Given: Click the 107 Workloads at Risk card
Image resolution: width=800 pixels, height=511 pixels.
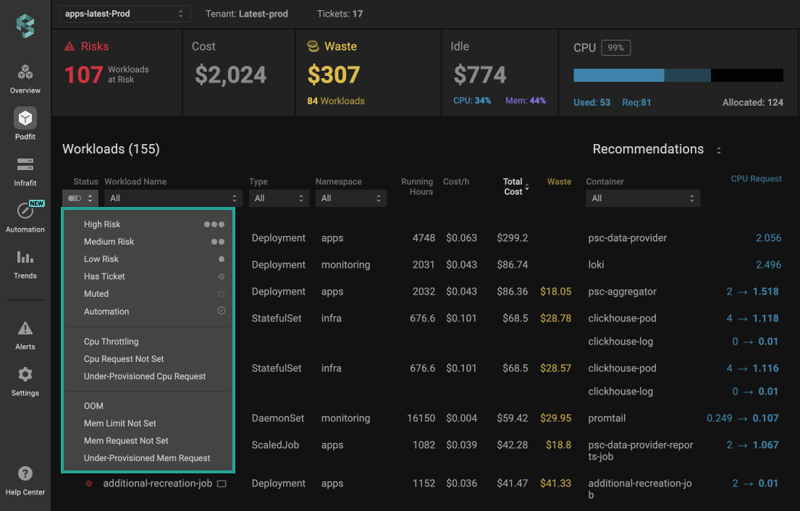Looking at the screenshot, I should (x=117, y=73).
